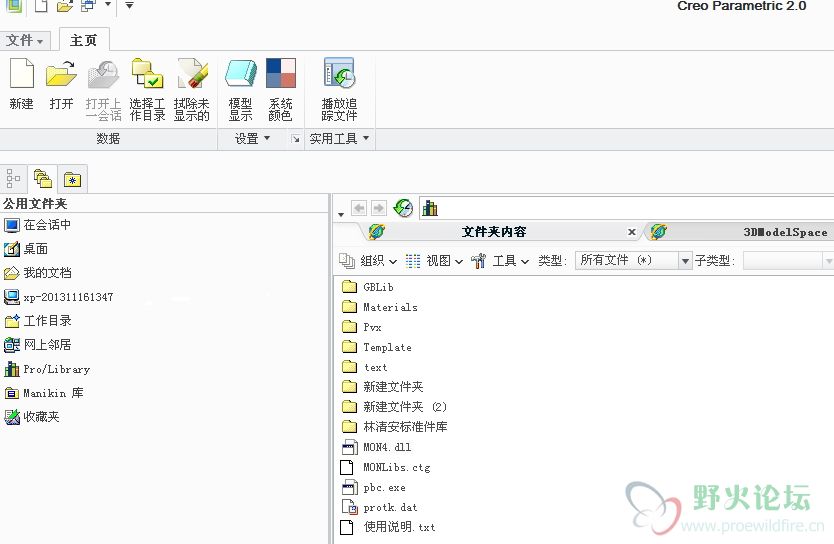Select the 新建文件夹 folder
This screenshot has height=544, width=834.
(382, 387)
